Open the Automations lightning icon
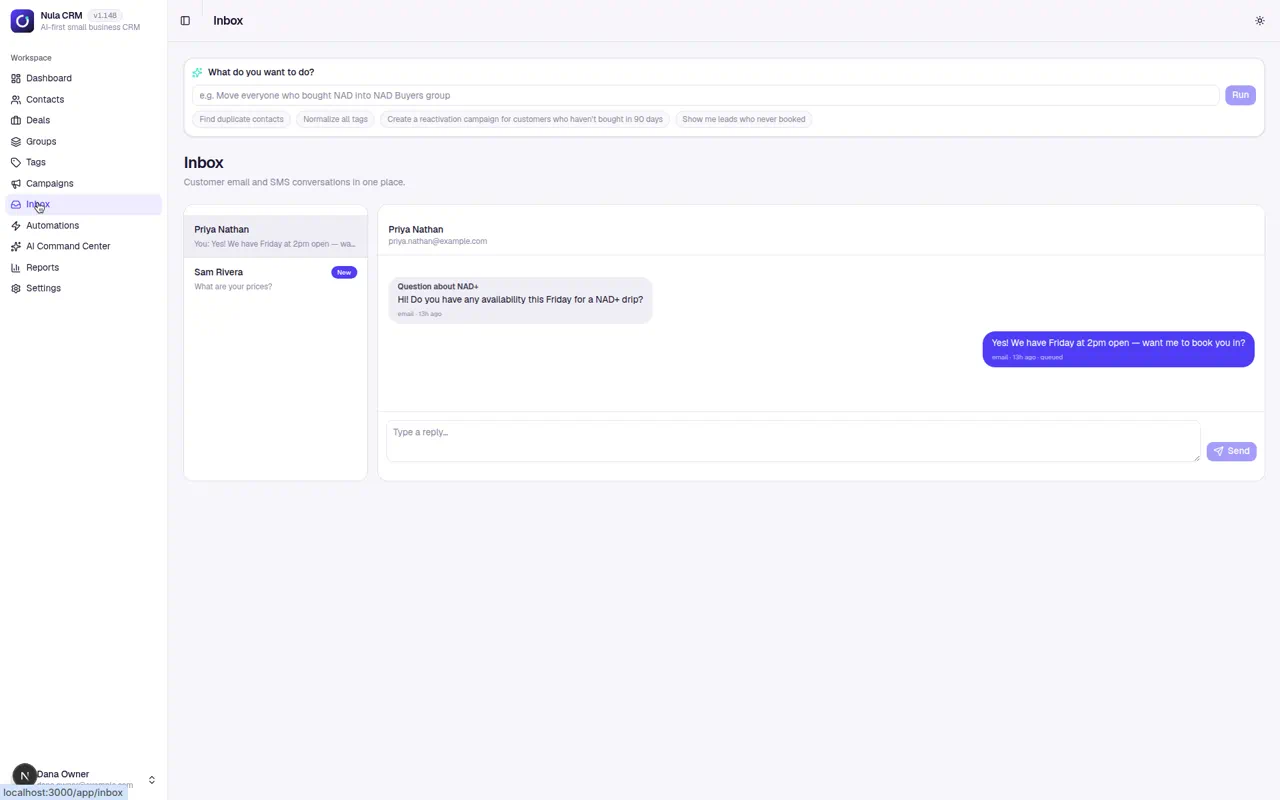This screenshot has width=1280, height=800. 16,225
